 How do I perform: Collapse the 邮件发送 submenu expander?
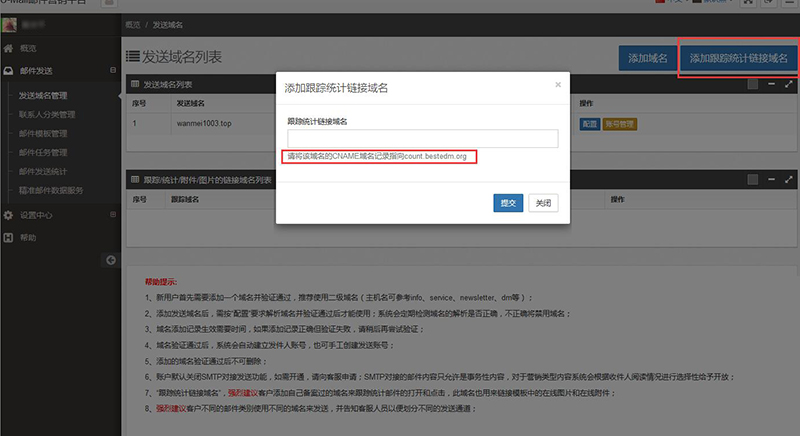tap(113, 71)
